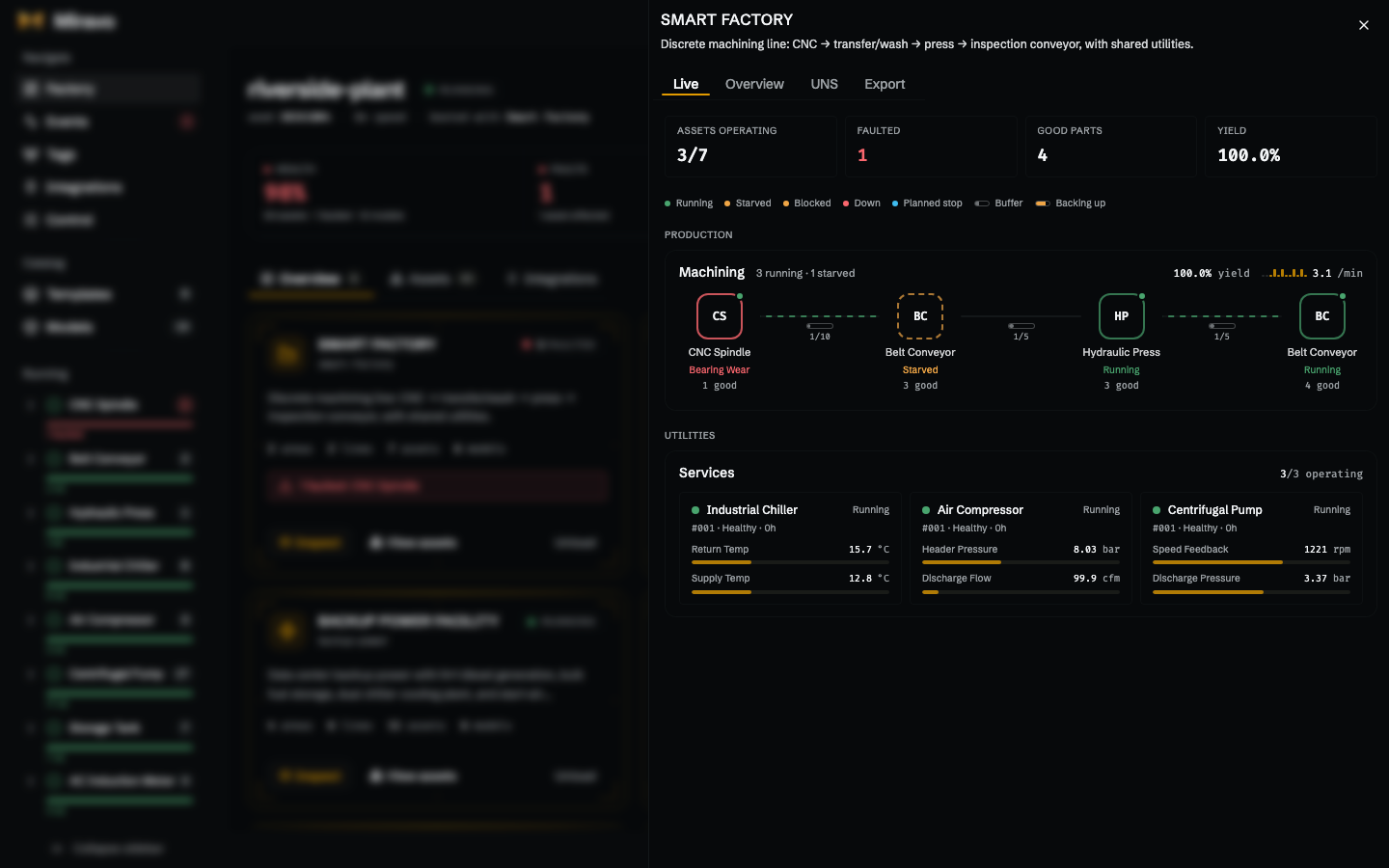The width and height of the screenshot is (1389, 868).
Task: Click the Header Pressure progress bar
Action: [1021, 562]
